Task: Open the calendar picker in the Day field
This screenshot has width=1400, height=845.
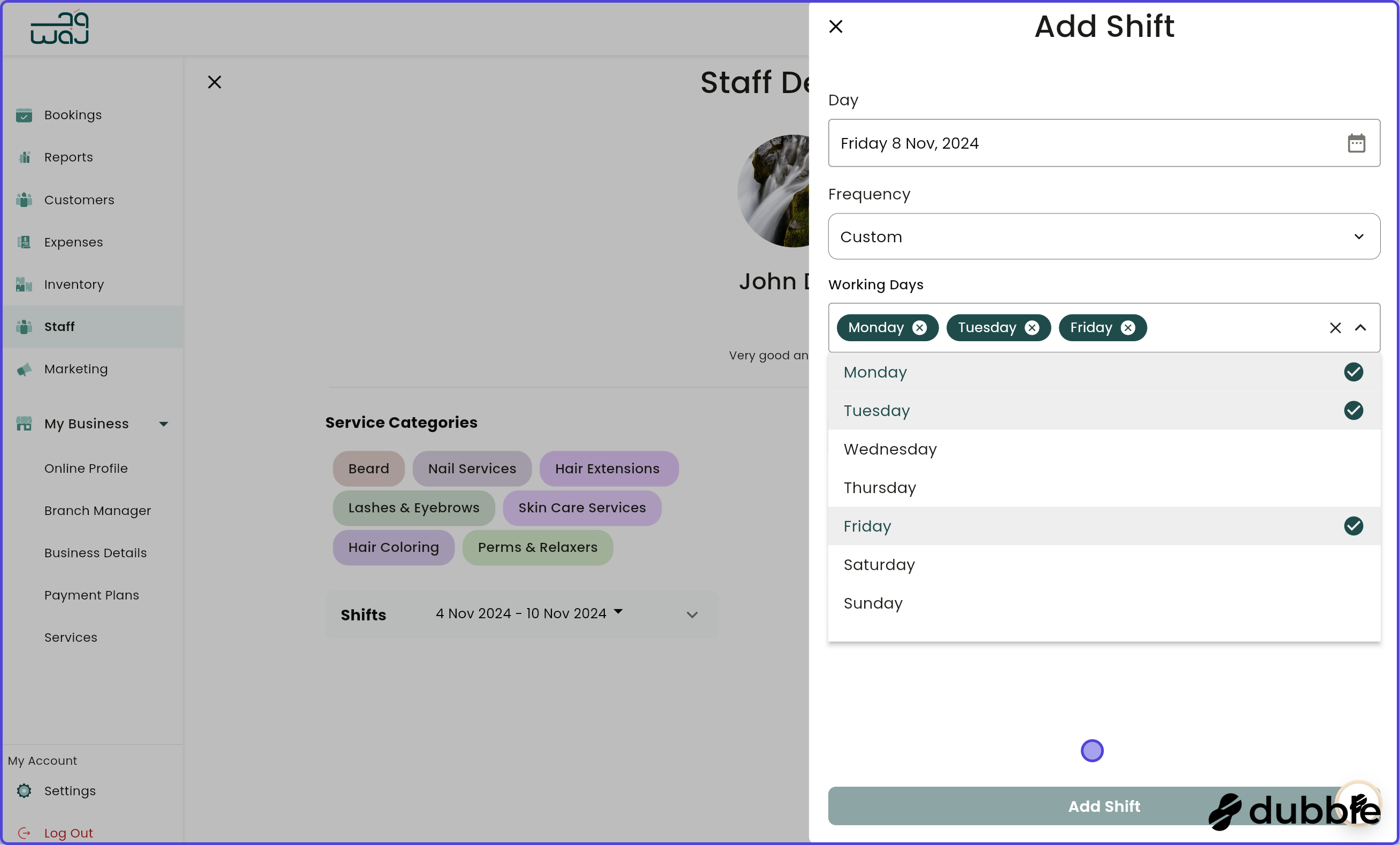Action: (1357, 143)
